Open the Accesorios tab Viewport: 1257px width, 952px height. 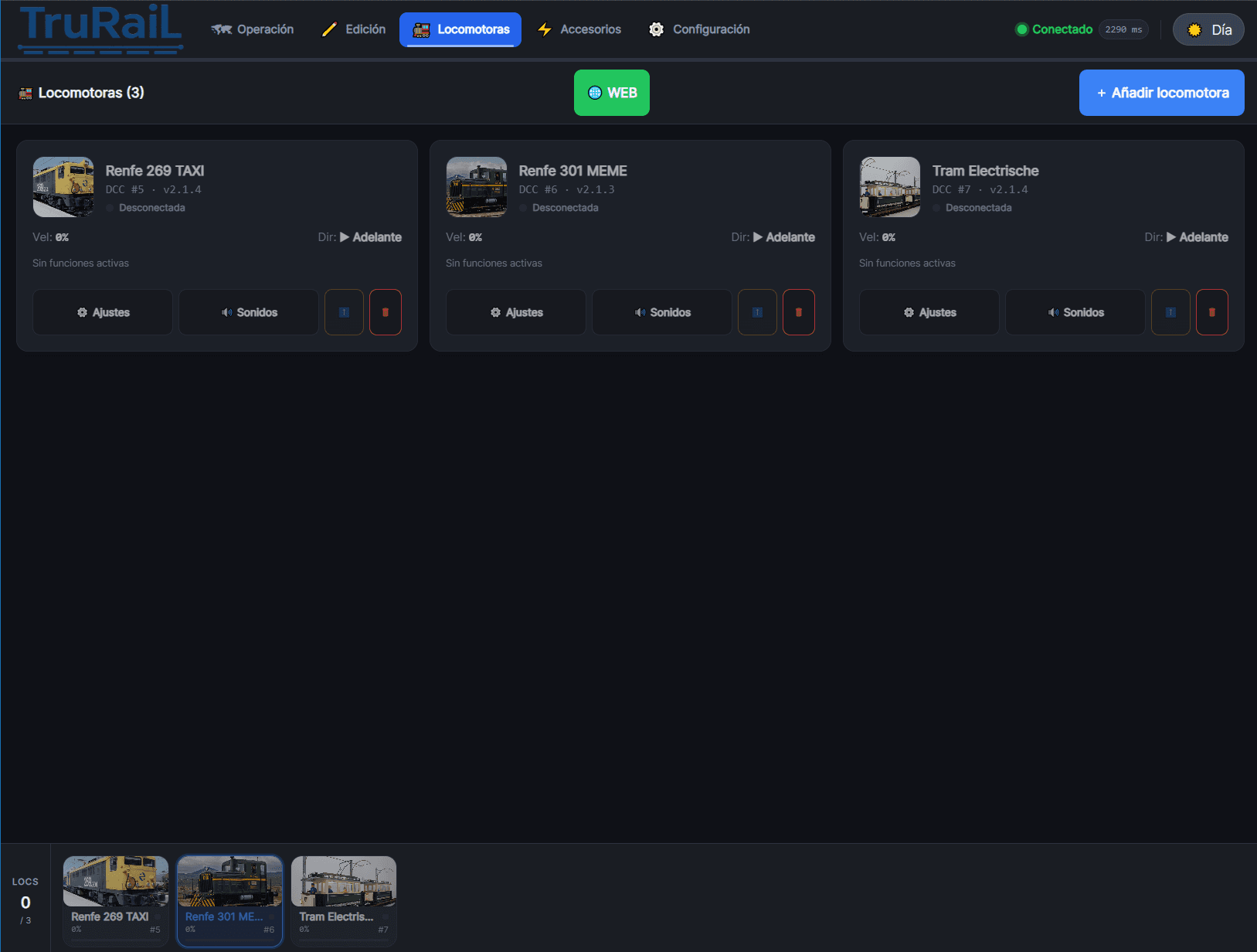tap(579, 29)
